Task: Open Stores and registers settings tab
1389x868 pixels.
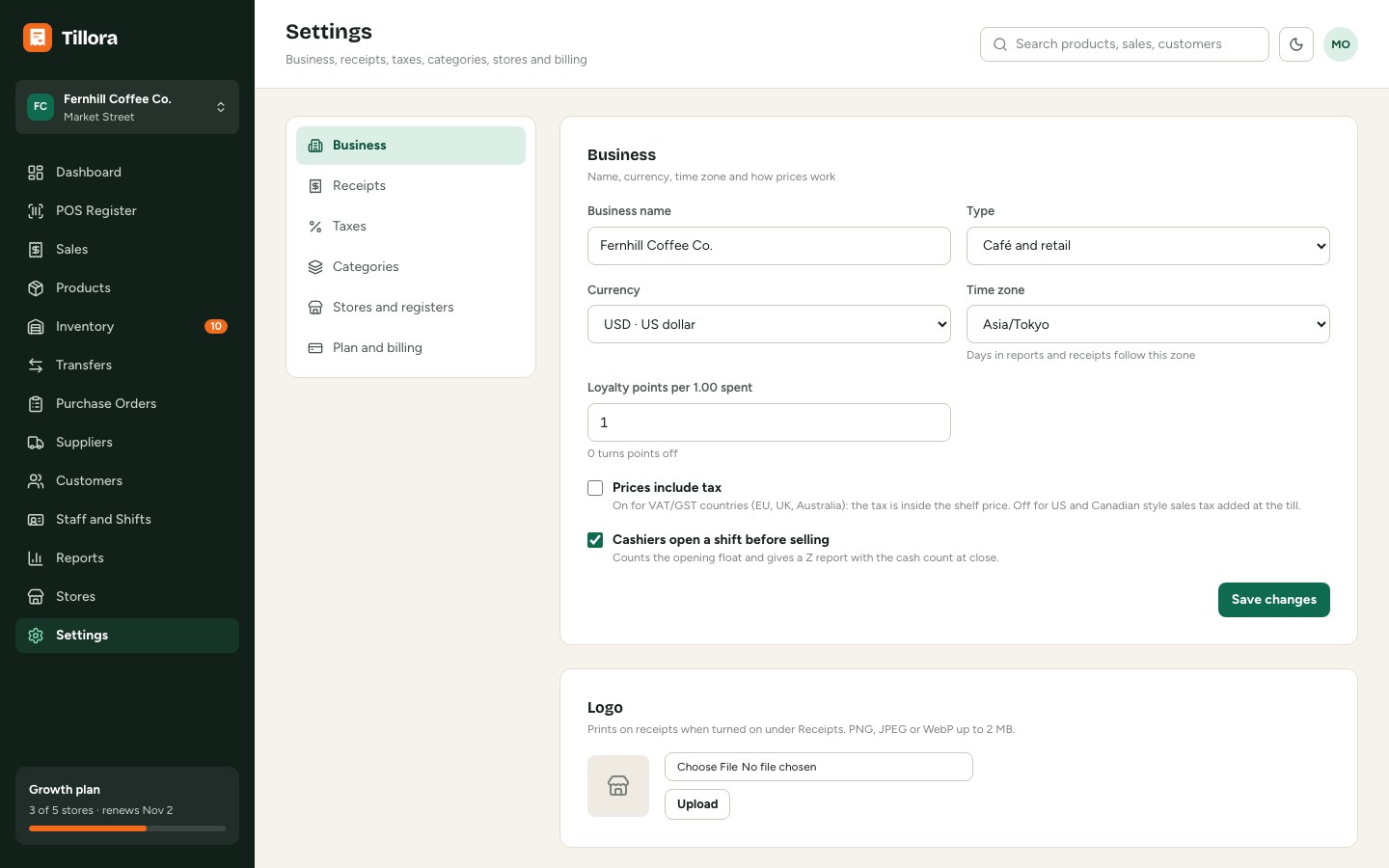Action: (x=411, y=308)
